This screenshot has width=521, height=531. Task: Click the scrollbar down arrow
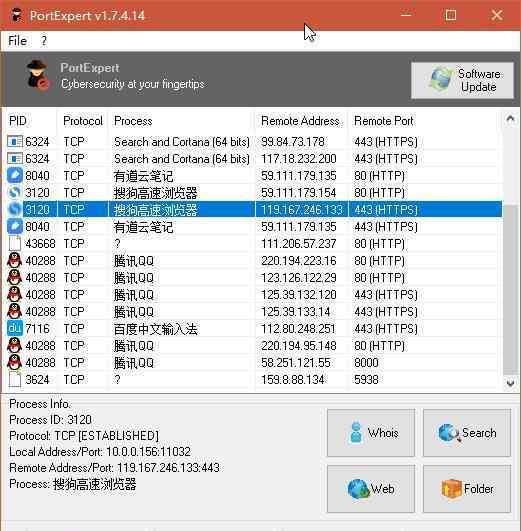coord(510,383)
